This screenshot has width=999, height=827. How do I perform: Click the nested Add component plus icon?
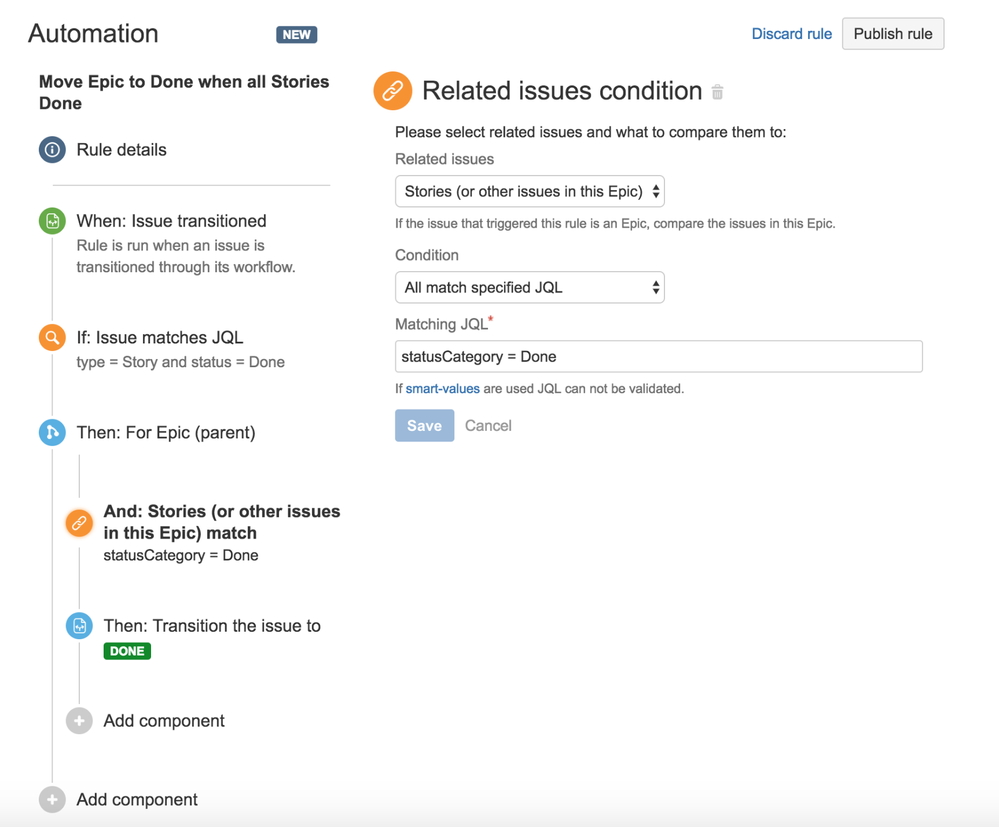pos(79,721)
